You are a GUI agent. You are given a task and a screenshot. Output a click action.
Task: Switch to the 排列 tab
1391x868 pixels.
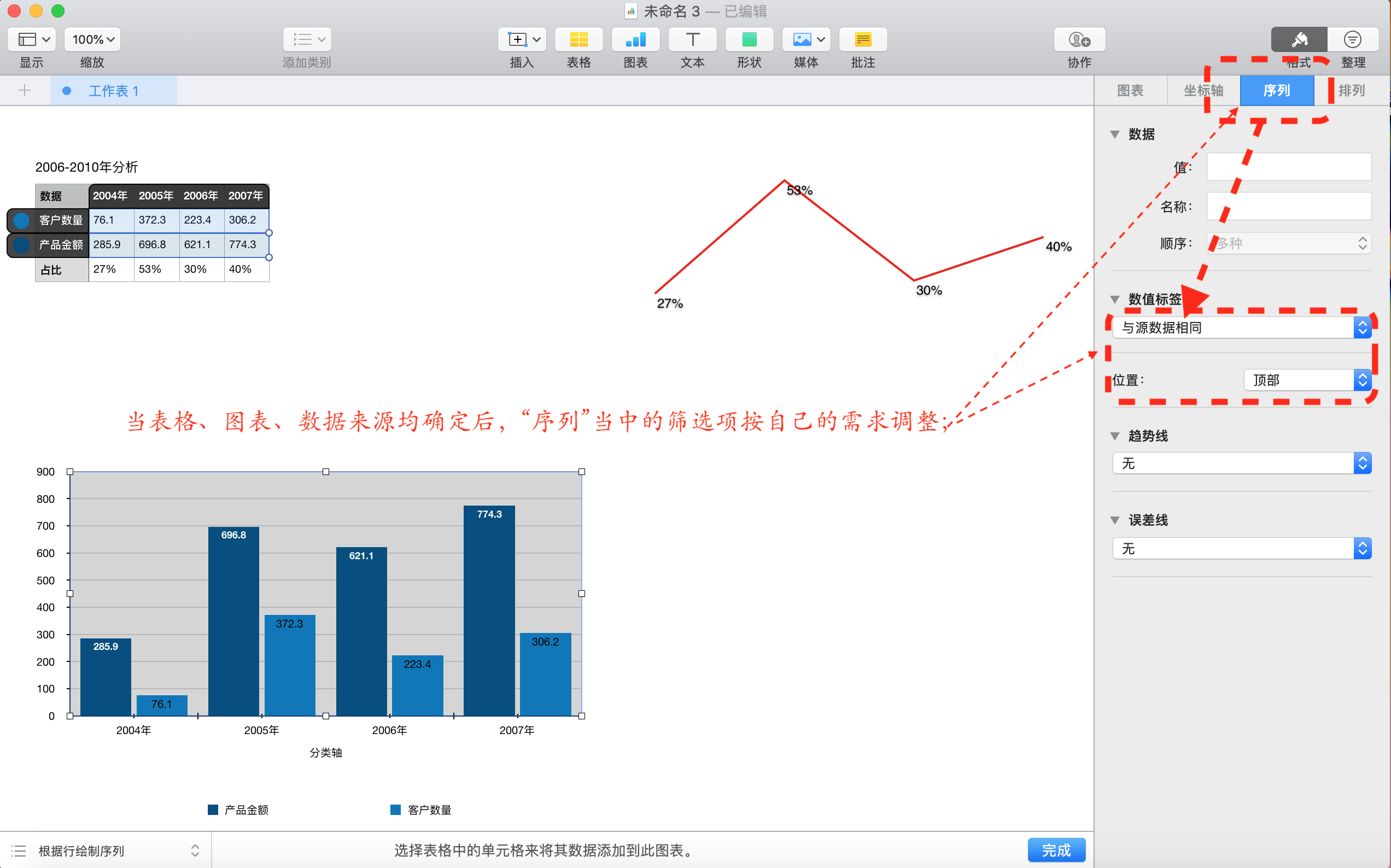1351,91
